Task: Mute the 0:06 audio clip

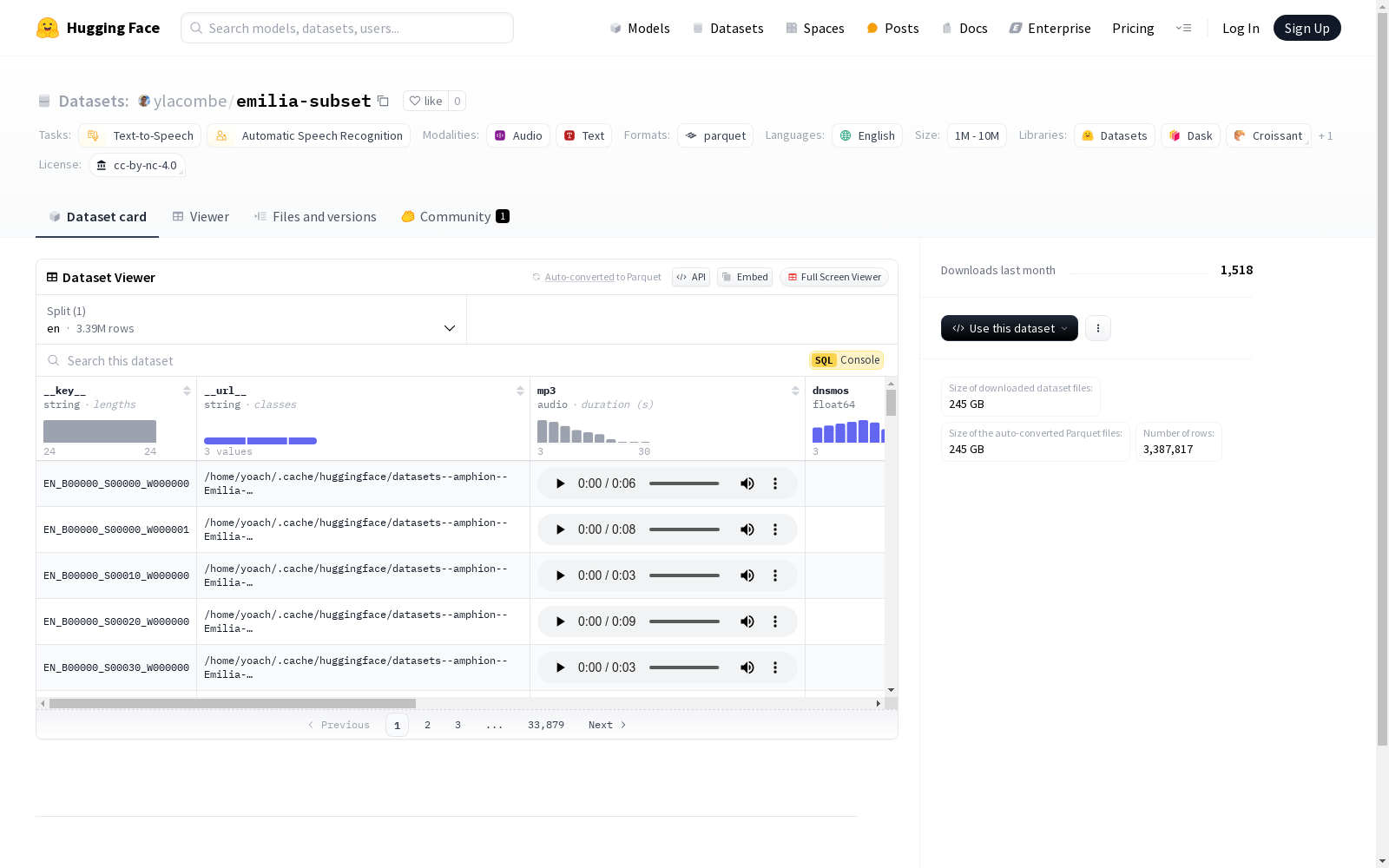Action: (x=747, y=483)
